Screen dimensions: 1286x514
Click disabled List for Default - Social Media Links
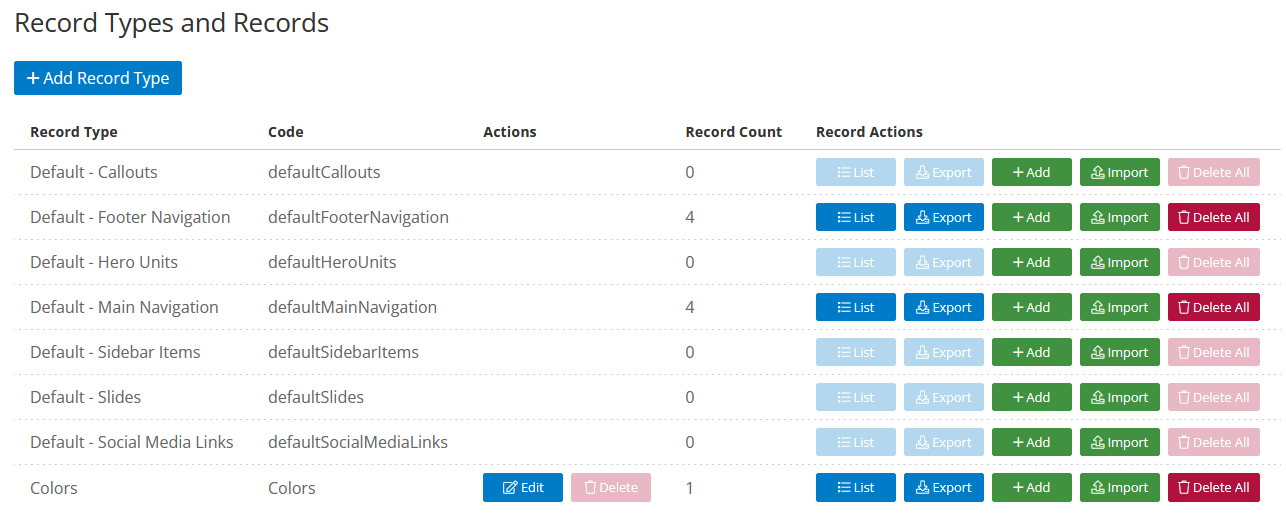[856, 442]
